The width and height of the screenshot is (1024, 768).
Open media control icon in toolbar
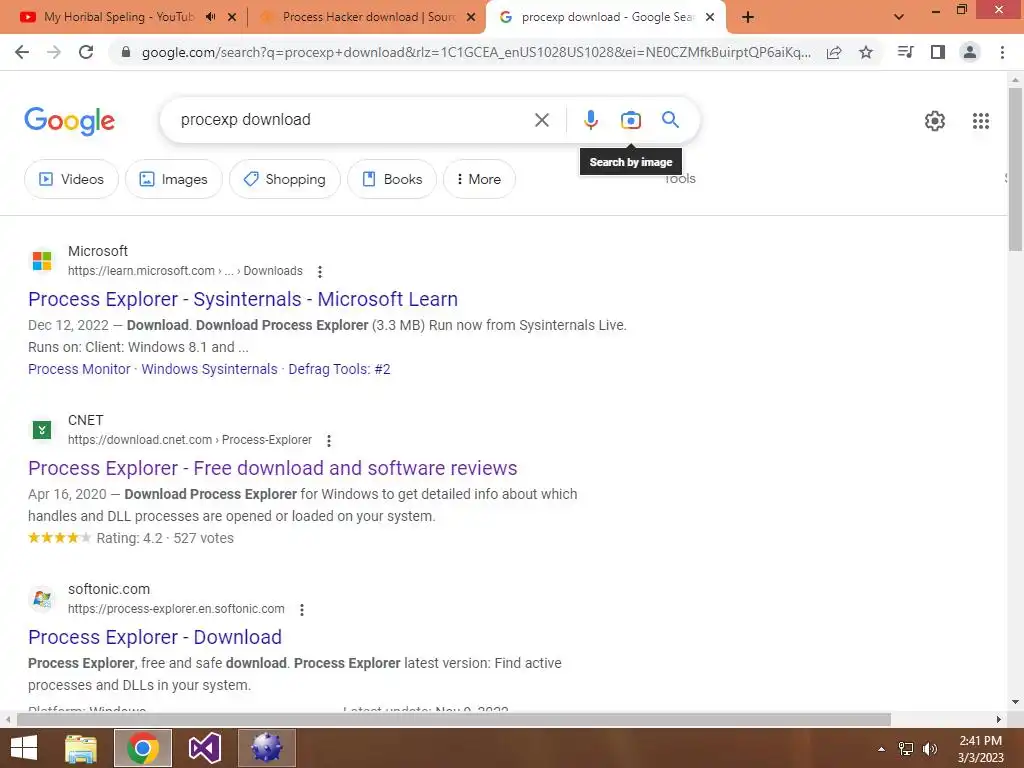pos(905,52)
